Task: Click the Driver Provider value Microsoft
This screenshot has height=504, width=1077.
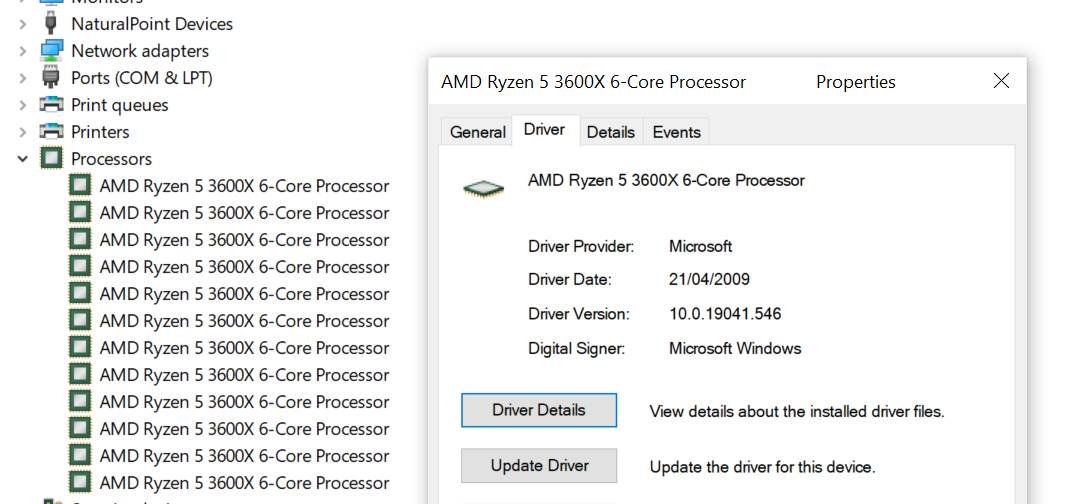Action: tap(701, 246)
